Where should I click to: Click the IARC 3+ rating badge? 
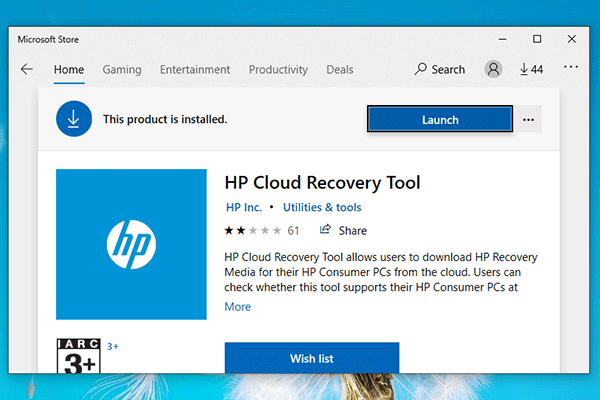tap(78, 356)
